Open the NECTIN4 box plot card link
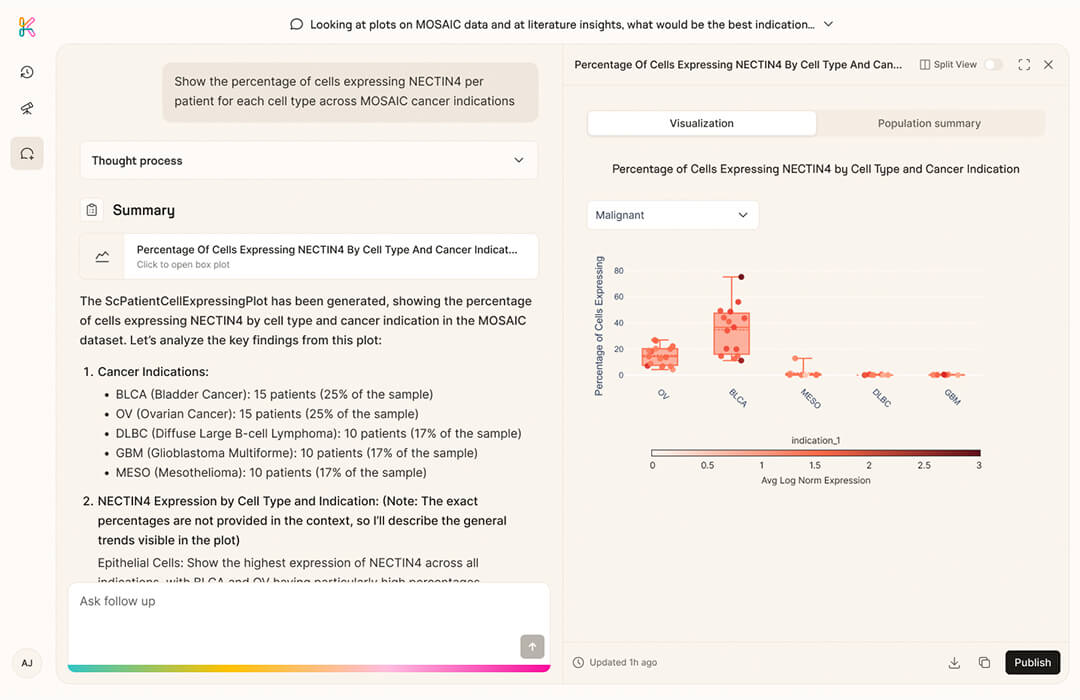 328,256
